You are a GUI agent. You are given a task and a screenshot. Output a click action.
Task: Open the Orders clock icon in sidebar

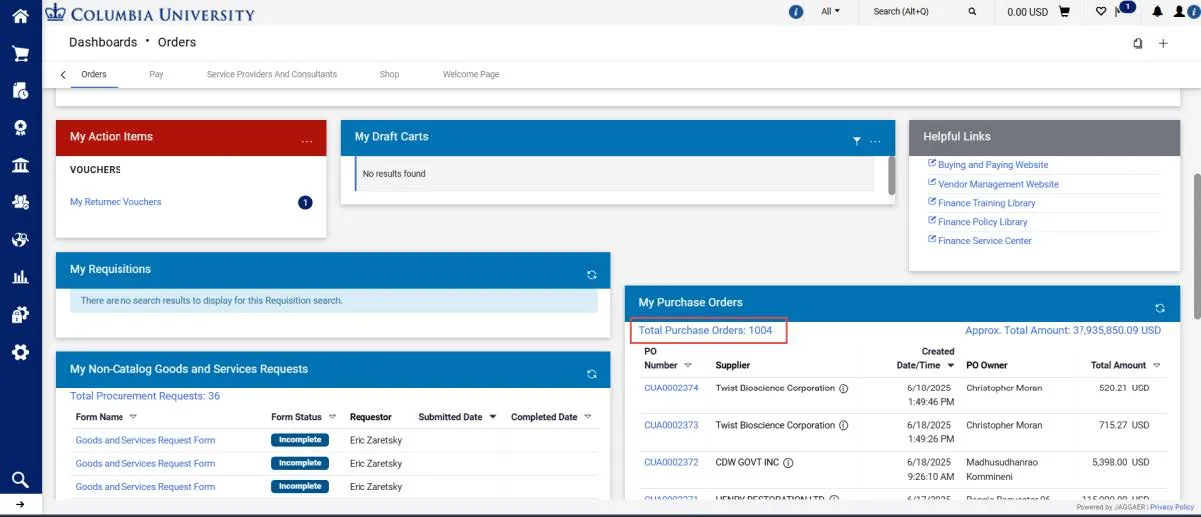point(20,91)
